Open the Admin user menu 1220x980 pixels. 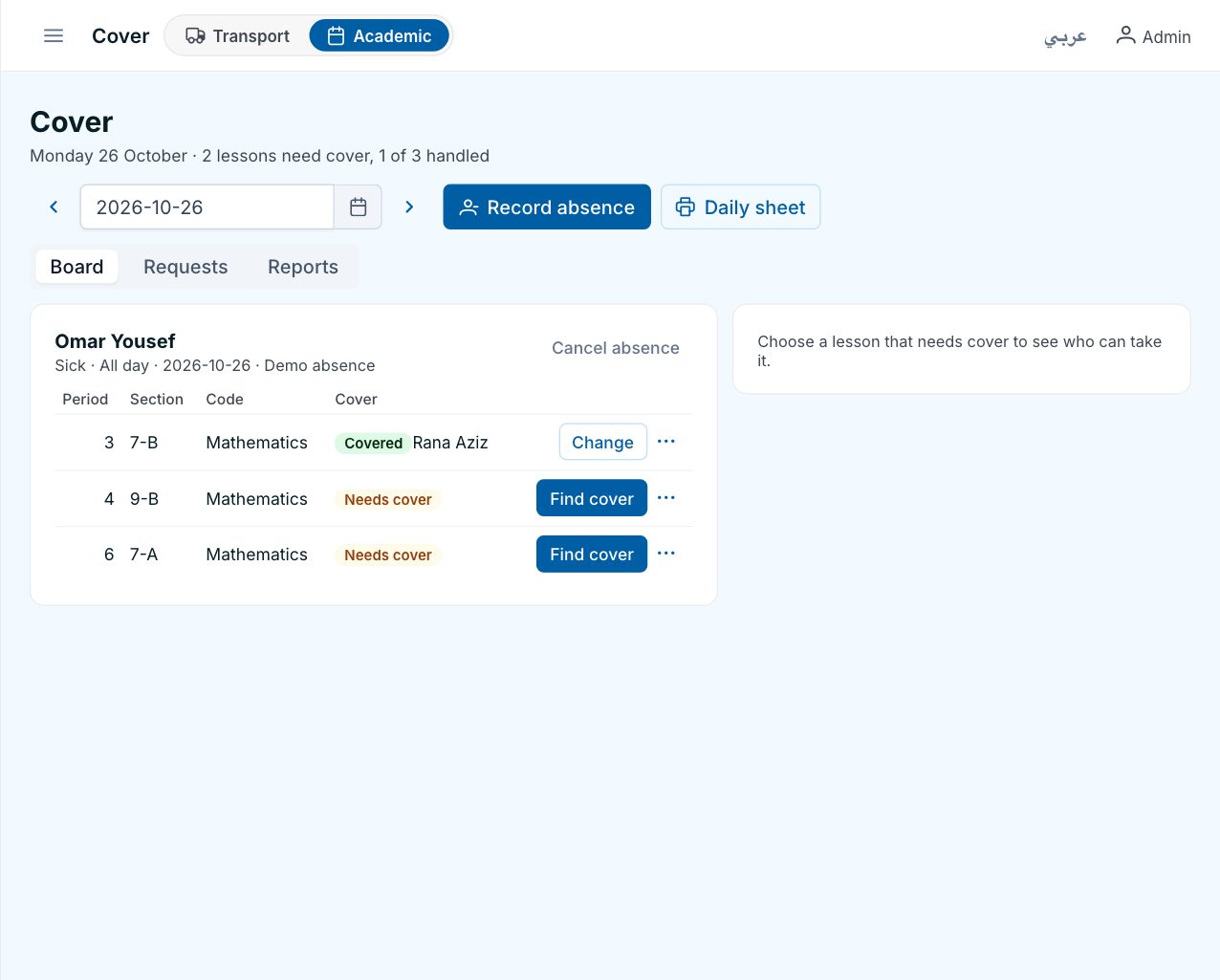(x=1153, y=36)
